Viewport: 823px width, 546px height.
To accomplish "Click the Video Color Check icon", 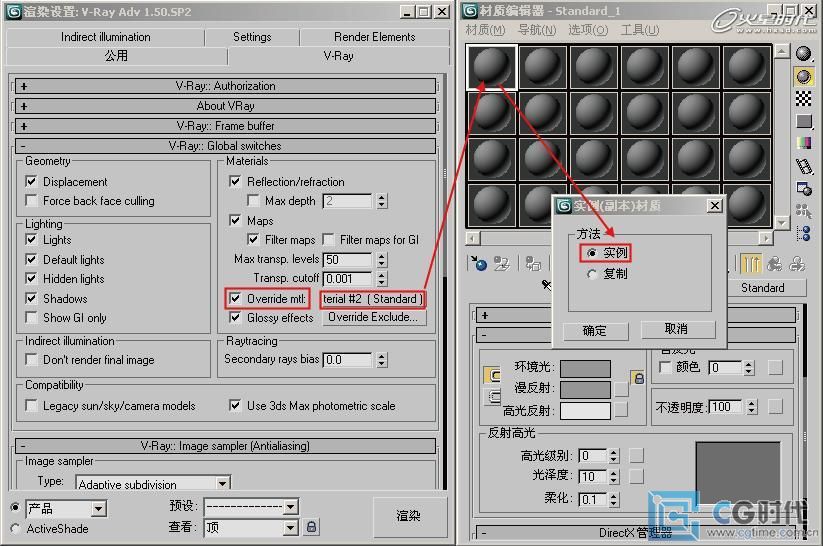I will tap(803, 143).
